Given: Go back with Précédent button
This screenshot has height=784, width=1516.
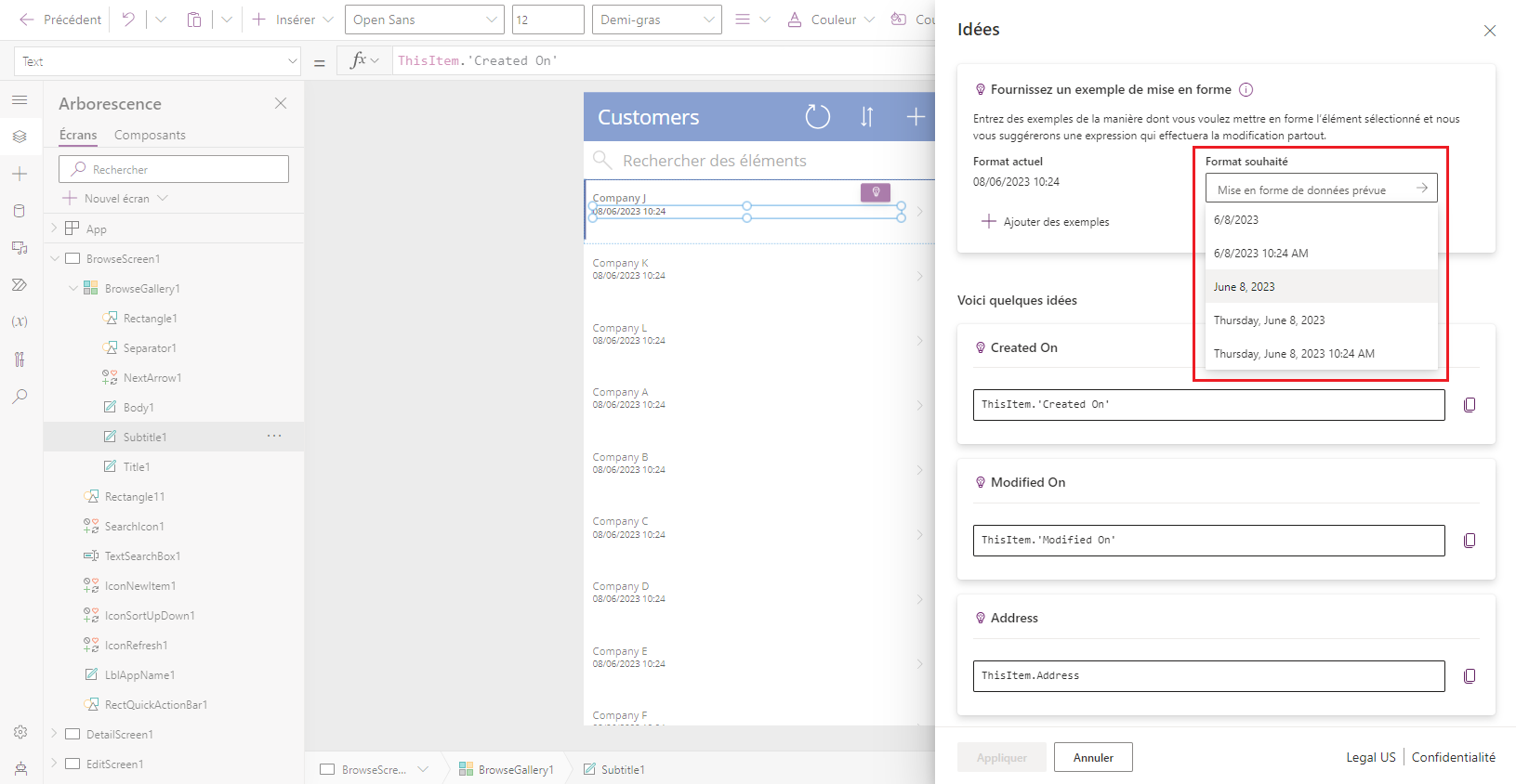Looking at the screenshot, I should point(60,20).
